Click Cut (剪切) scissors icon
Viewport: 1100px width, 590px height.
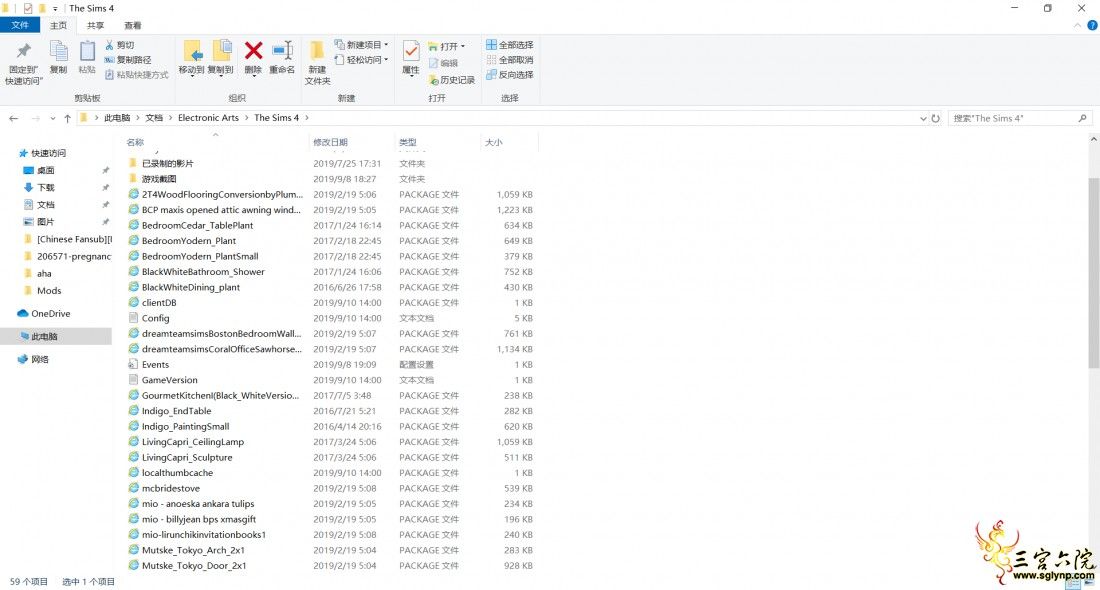(x=109, y=45)
